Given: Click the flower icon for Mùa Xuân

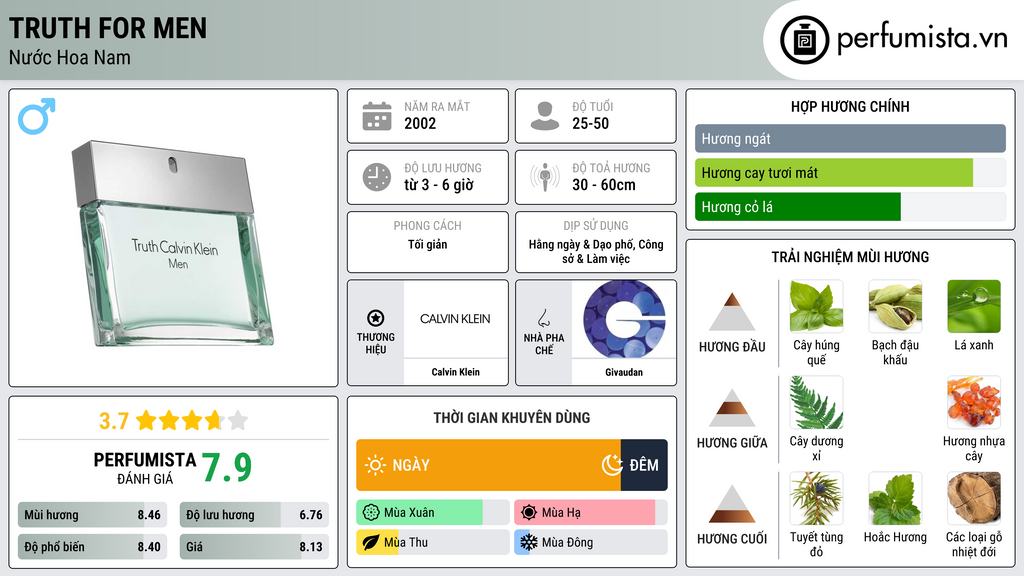Looking at the screenshot, I should click(x=371, y=513).
